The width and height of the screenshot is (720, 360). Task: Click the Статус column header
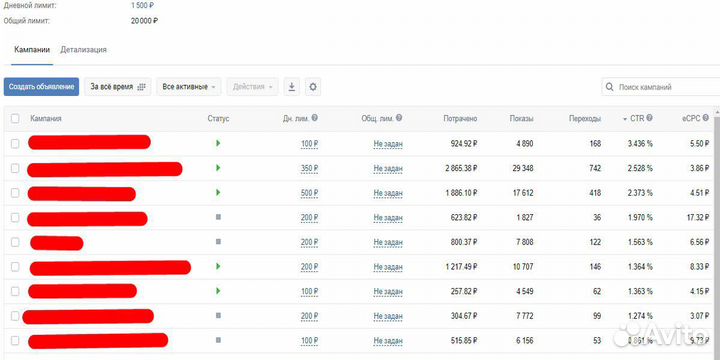click(218, 118)
